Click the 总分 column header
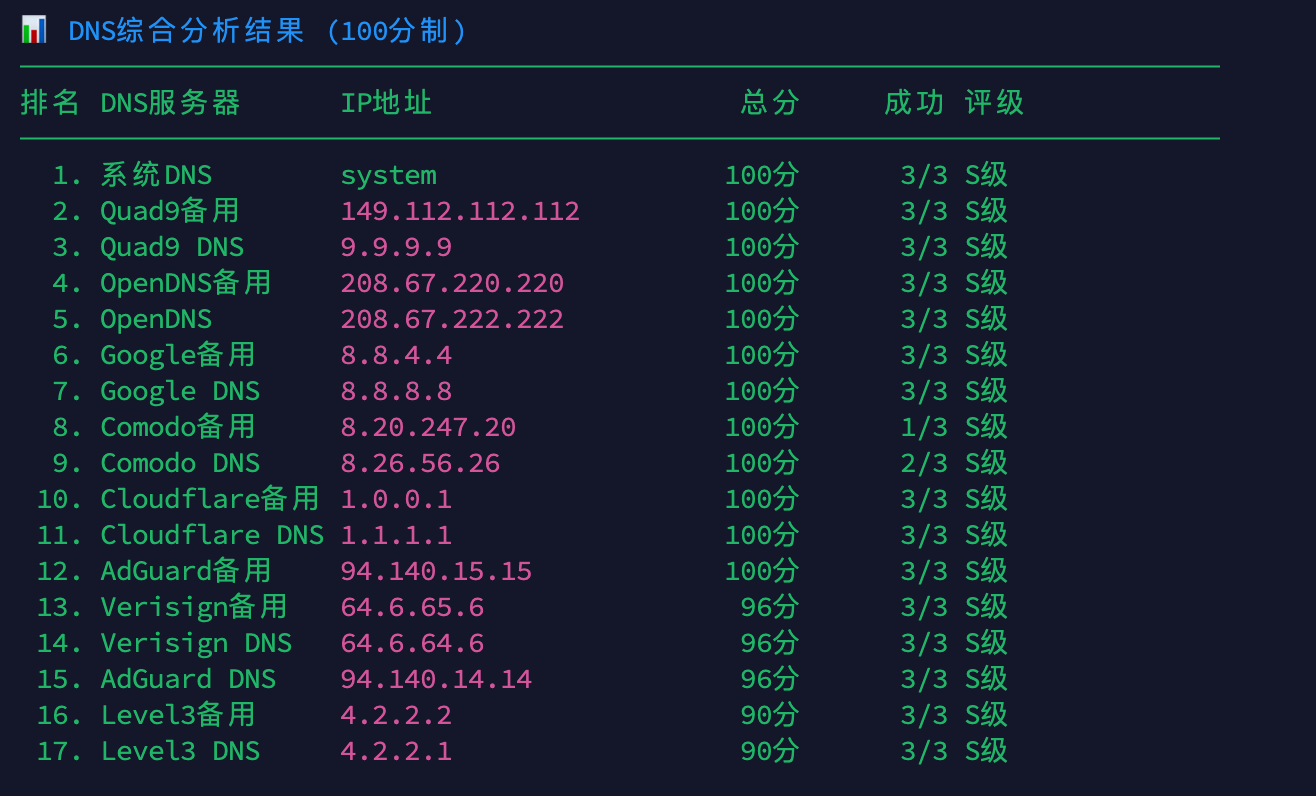 click(770, 102)
